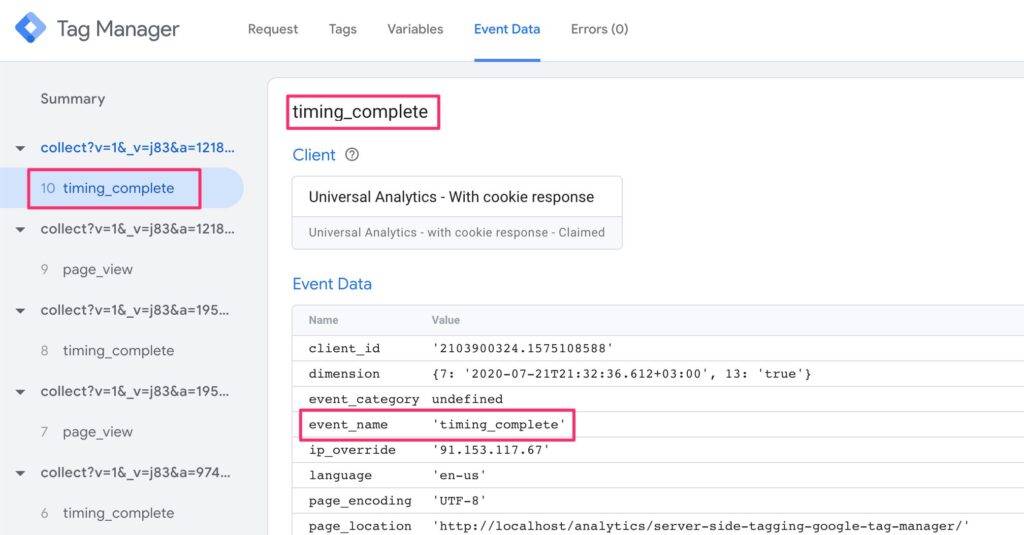Collapse the second collect request group
Viewport: 1024px width, 535px height.
pos(20,229)
